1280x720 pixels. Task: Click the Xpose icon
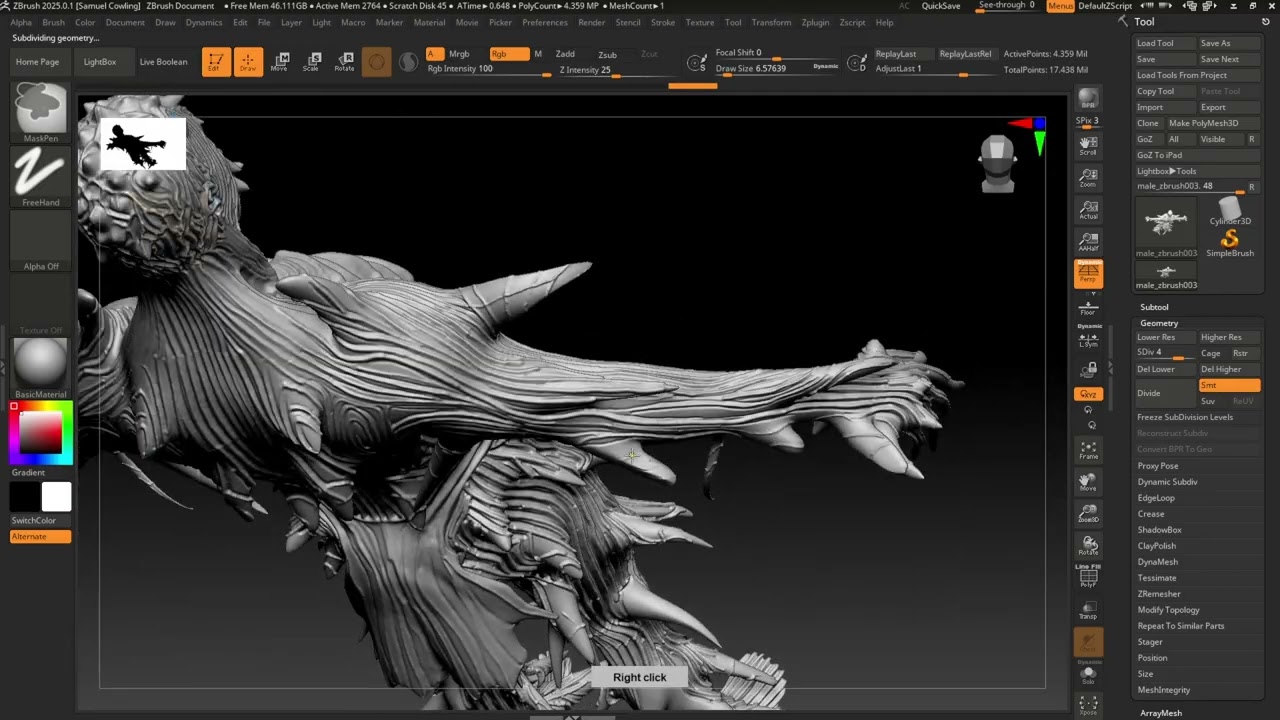(1088, 706)
